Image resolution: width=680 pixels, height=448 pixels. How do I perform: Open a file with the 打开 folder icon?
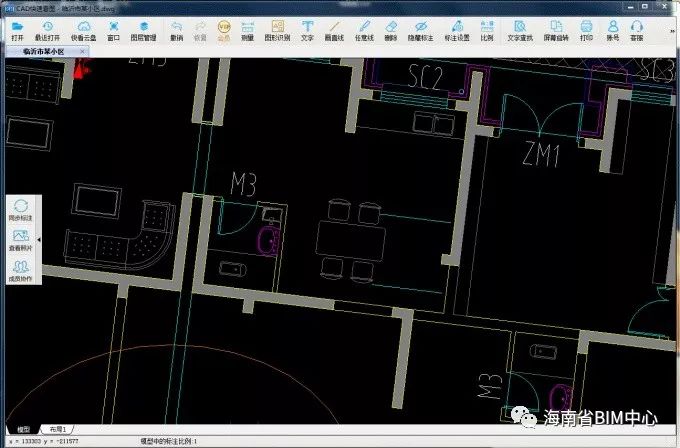[x=17, y=30]
